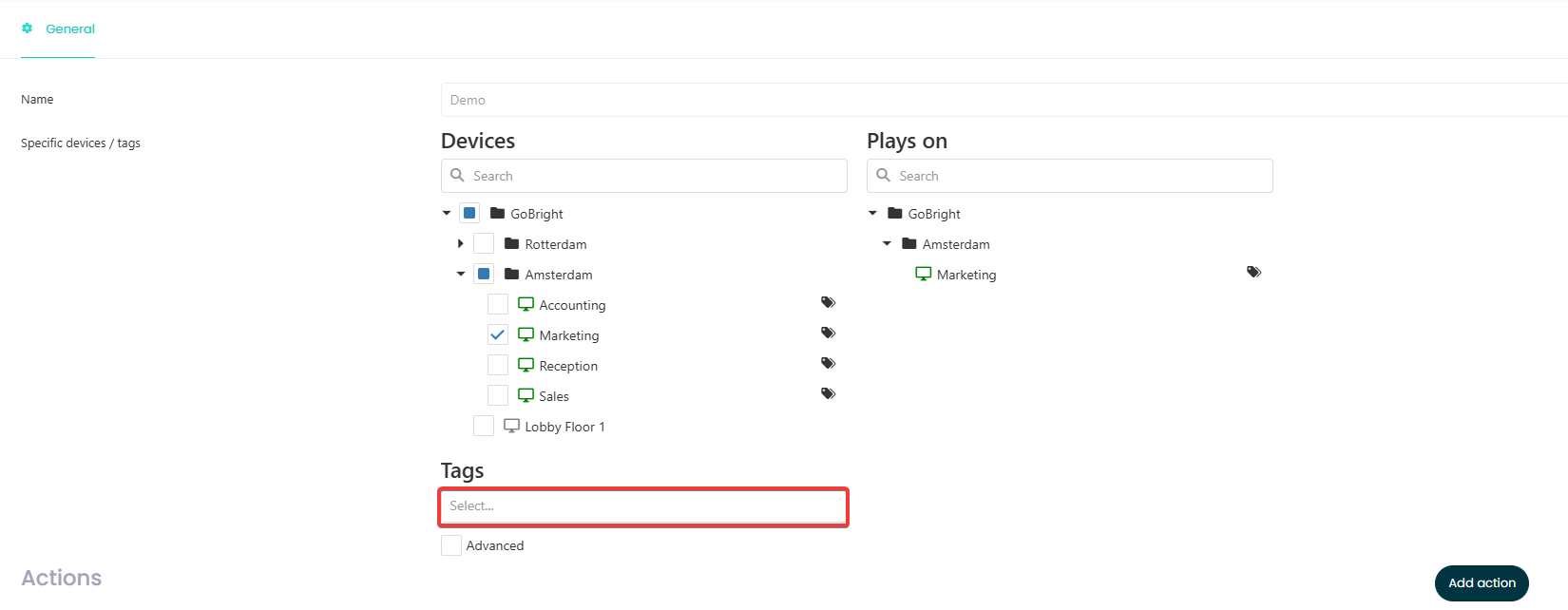
Task: Collapse the Amsterdam folder in Devices
Action: [461, 275]
